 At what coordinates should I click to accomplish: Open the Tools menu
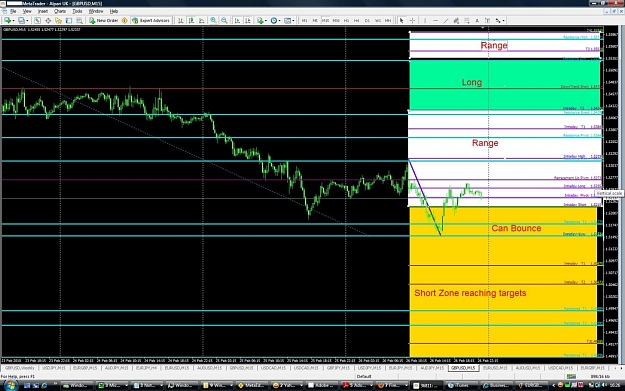point(77,11)
